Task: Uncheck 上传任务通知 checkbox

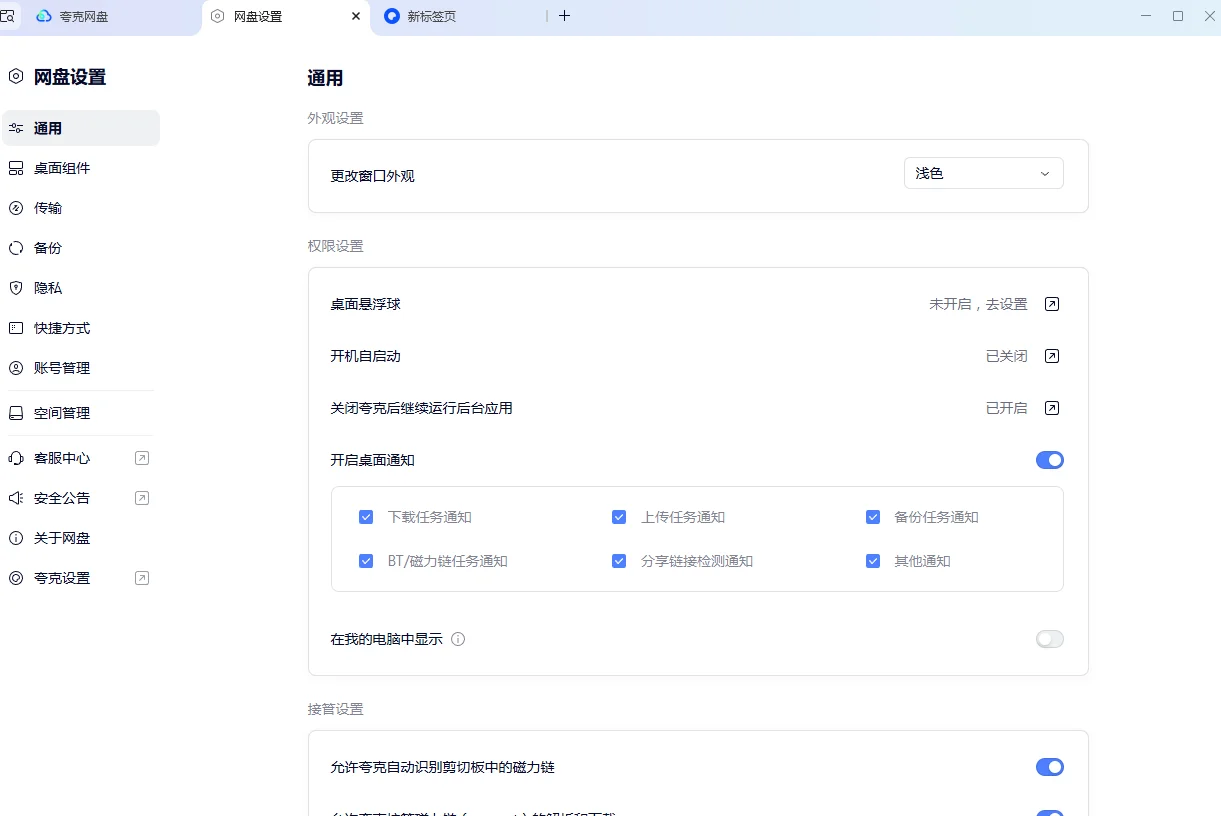Action: click(x=619, y=517)
